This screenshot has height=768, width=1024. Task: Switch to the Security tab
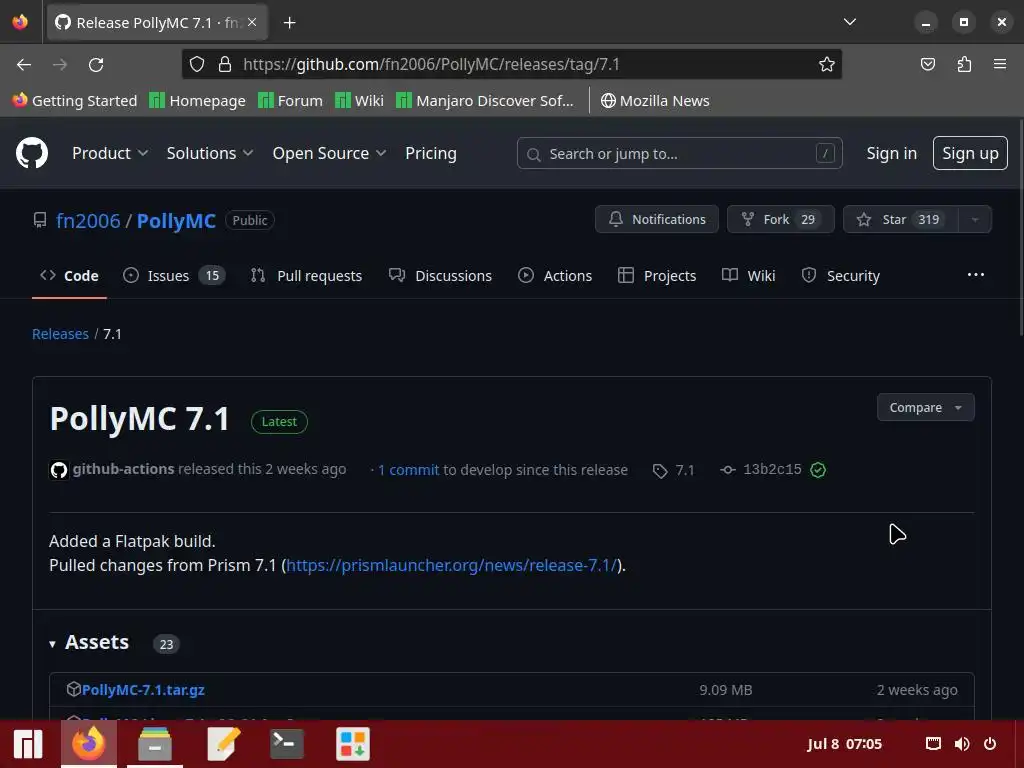click(840, 276)
